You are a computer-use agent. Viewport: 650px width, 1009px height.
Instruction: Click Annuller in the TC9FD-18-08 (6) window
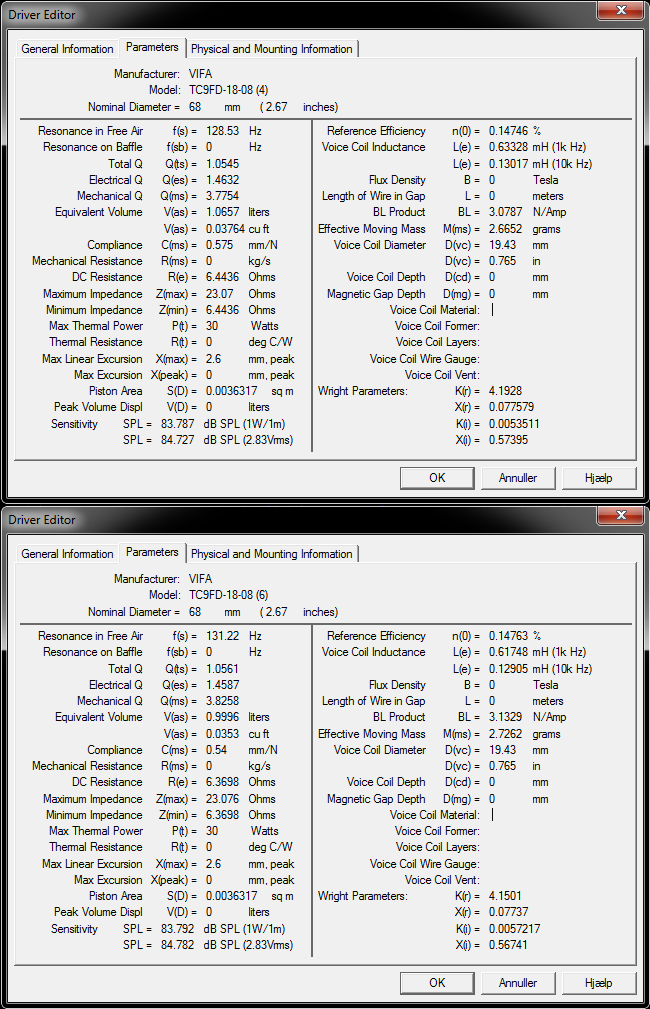pyautogui.click(x=517, y=983)
